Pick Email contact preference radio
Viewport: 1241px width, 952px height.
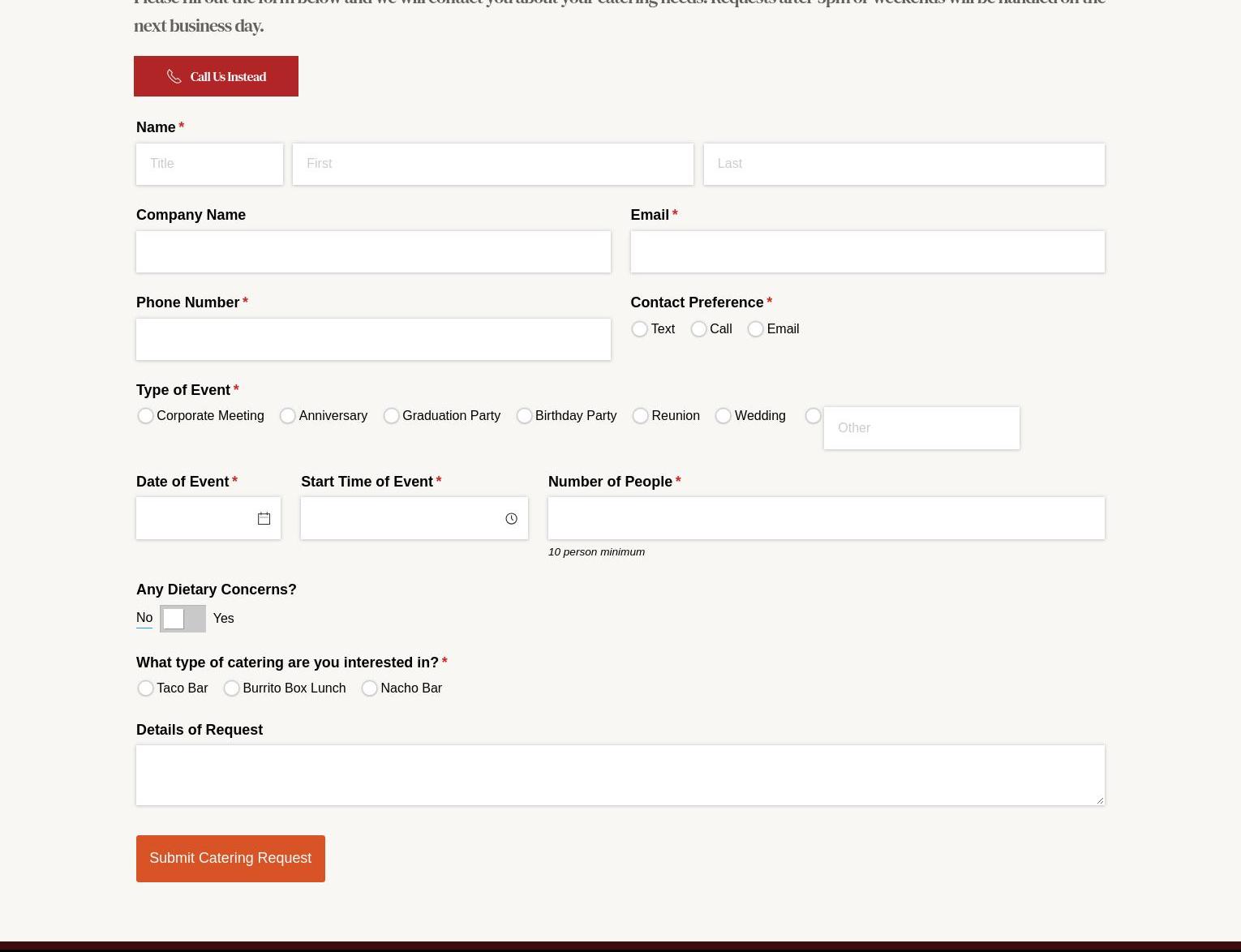point(755,329)
